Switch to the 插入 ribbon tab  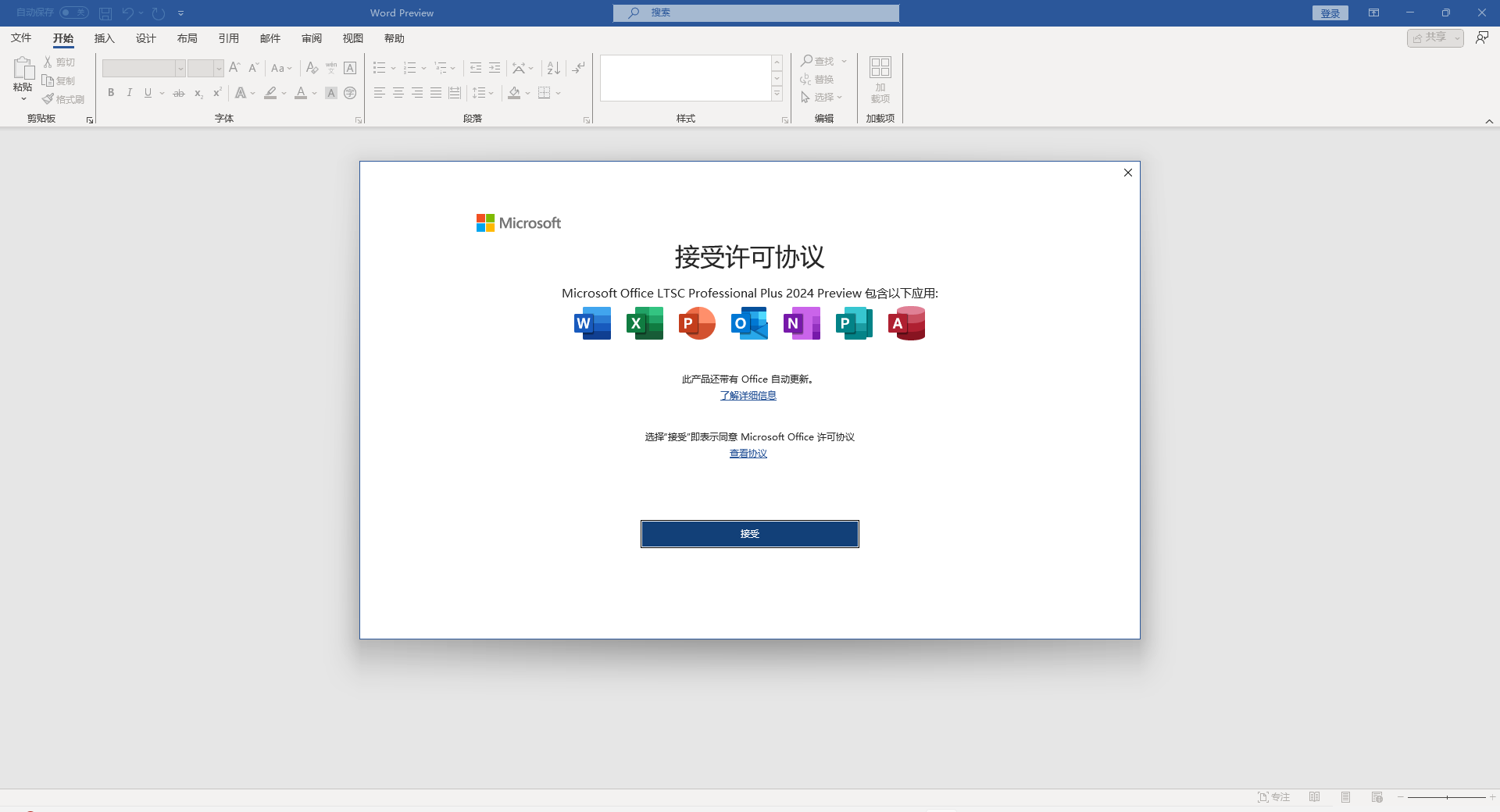tap(104, 38)
